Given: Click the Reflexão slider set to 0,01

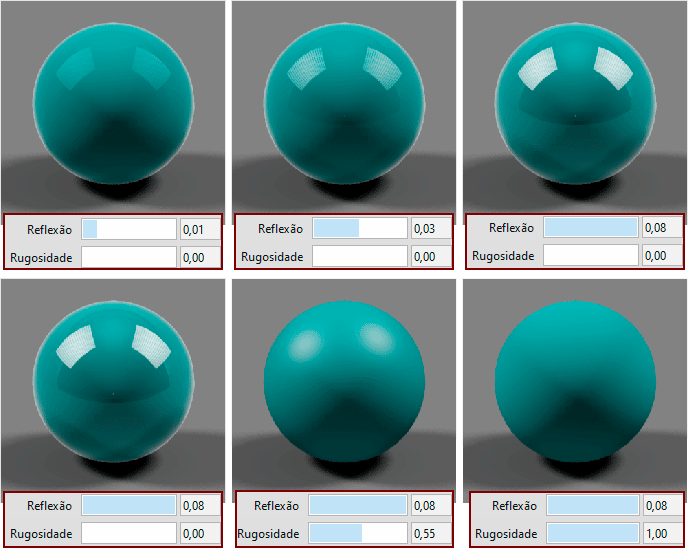Looking at the screenshot, I should [128, 229].
